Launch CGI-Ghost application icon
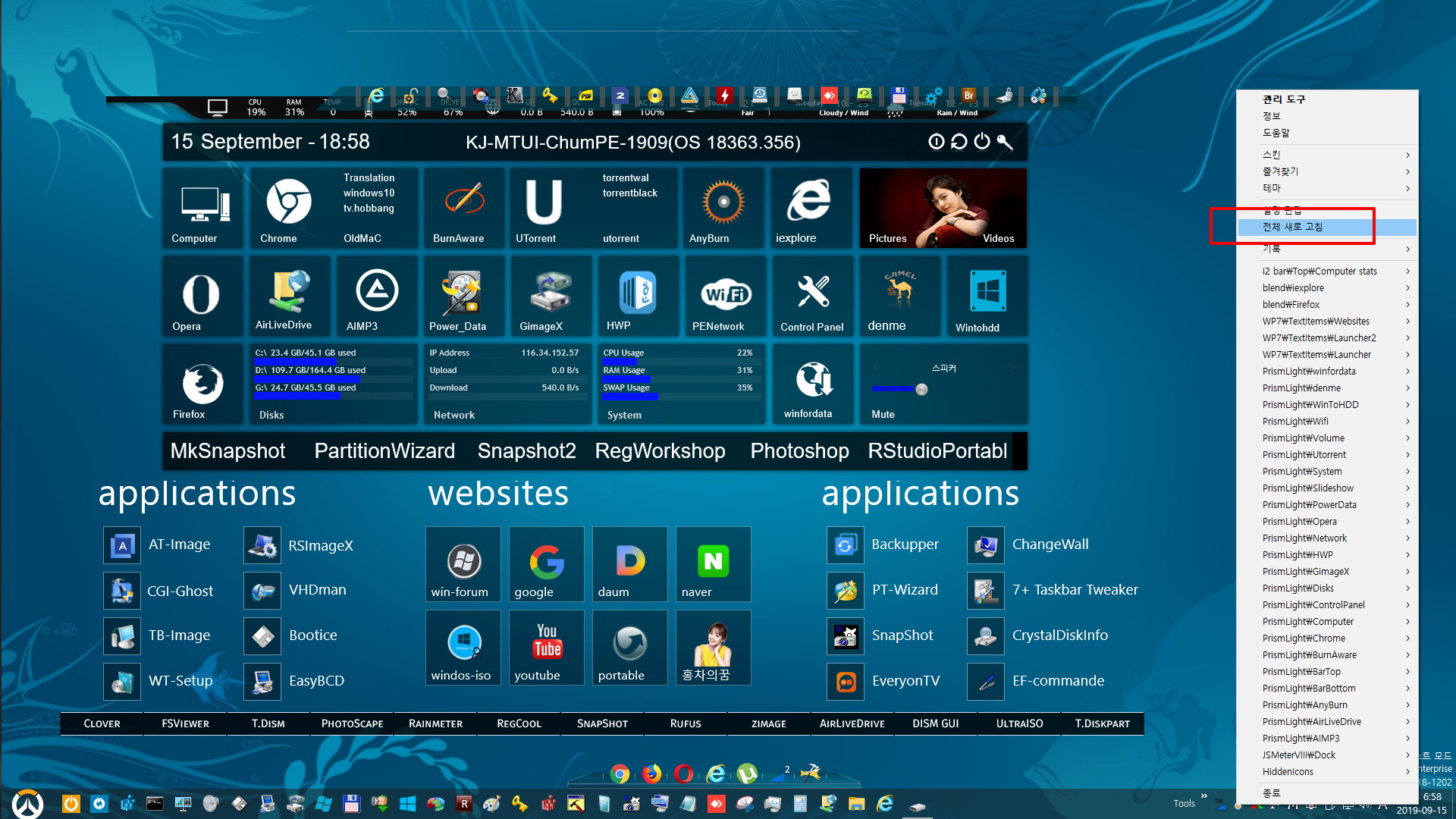 [122, 591]
